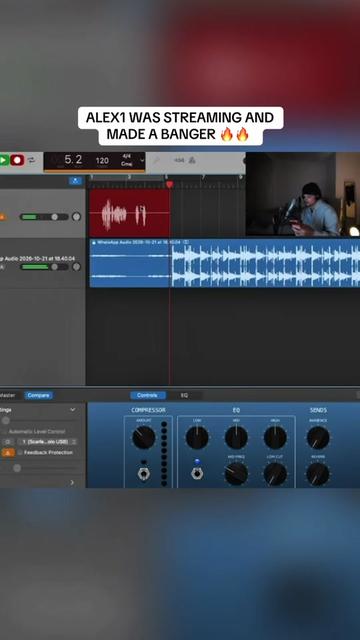Enable Feedback Protection checkbox
Viewport: 360px width, 640px height.
(20, 452)
